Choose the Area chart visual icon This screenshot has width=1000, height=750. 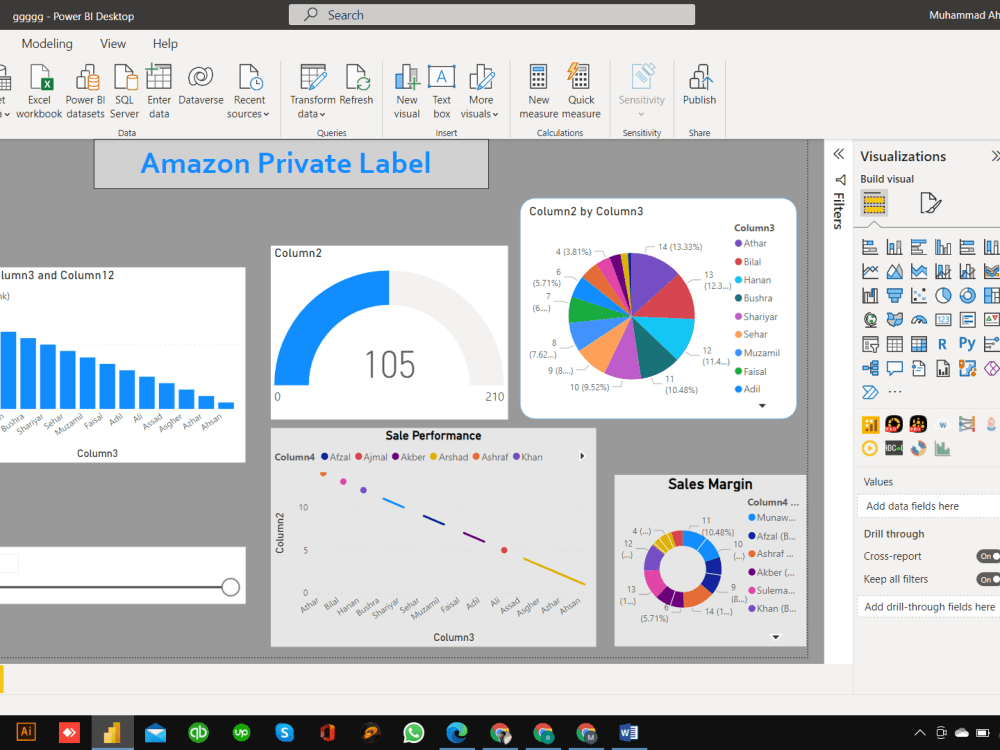894,271
